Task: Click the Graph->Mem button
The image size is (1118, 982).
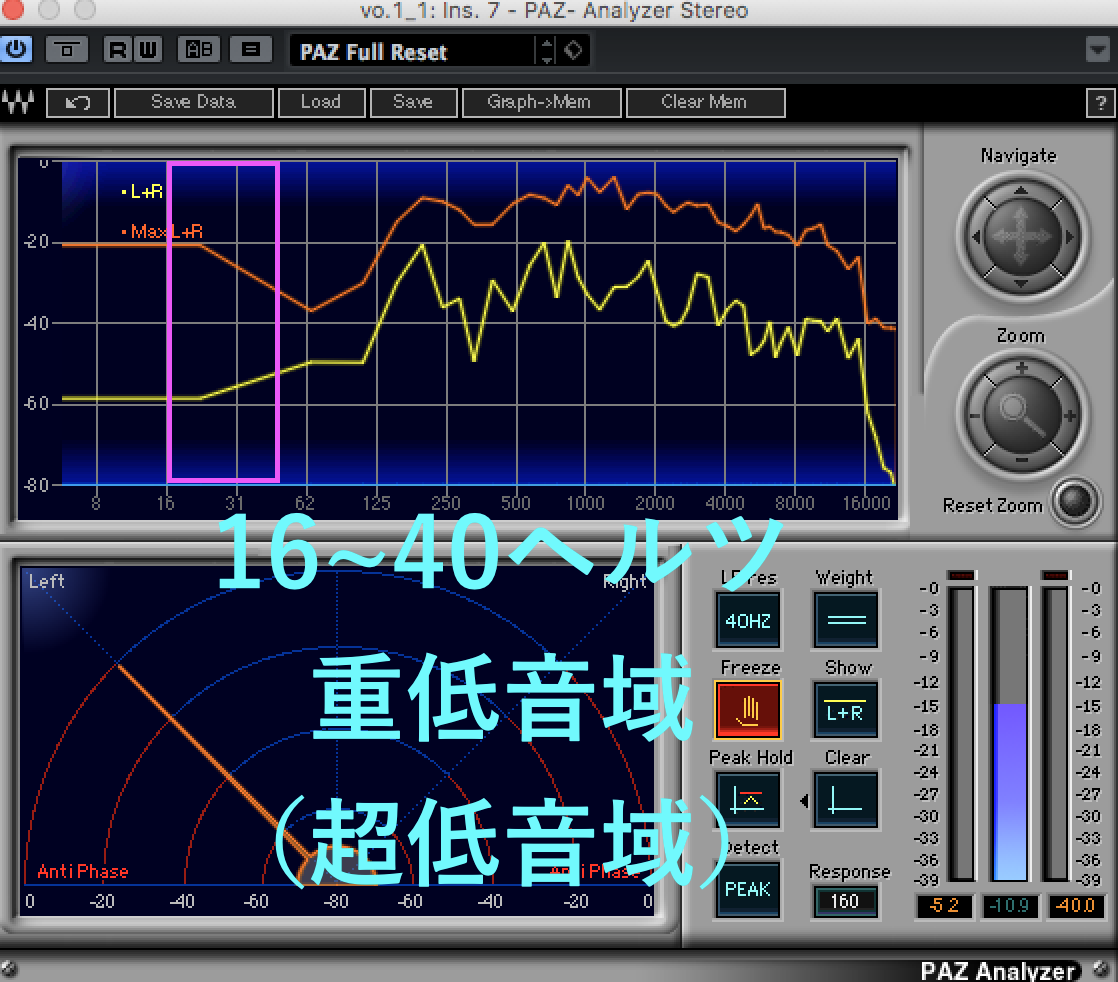Action: [x=540, y=103]
